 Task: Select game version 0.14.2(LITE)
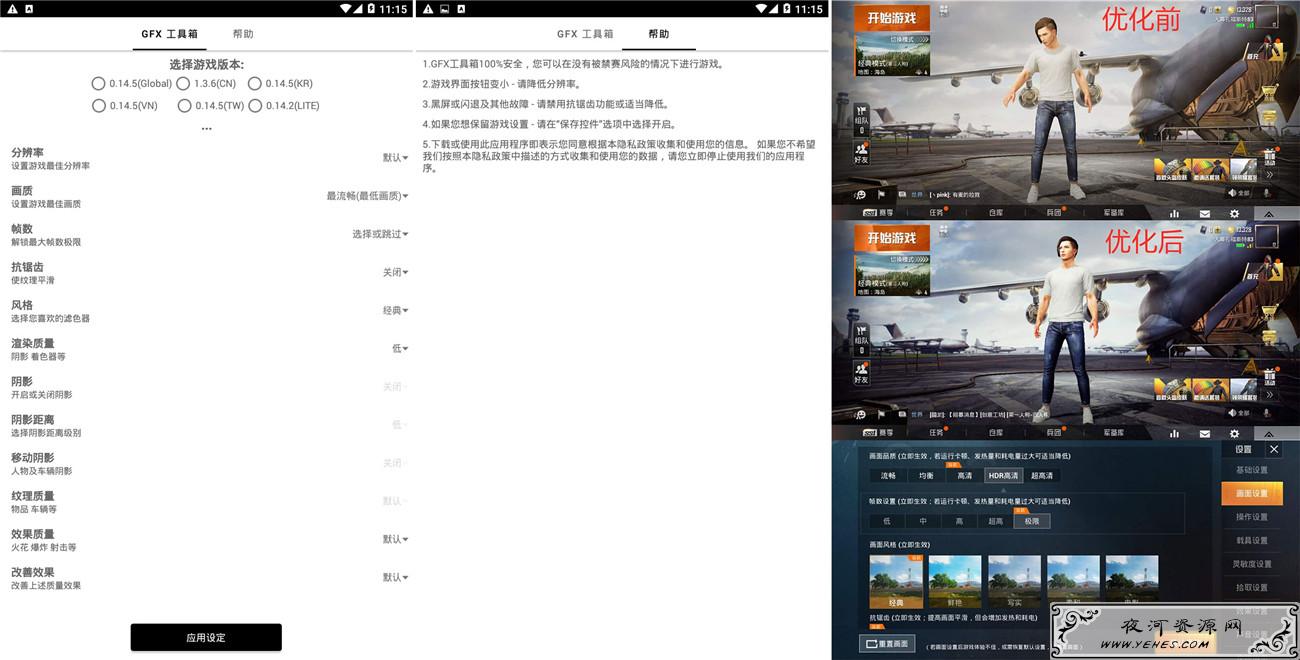tap(284, 106)
